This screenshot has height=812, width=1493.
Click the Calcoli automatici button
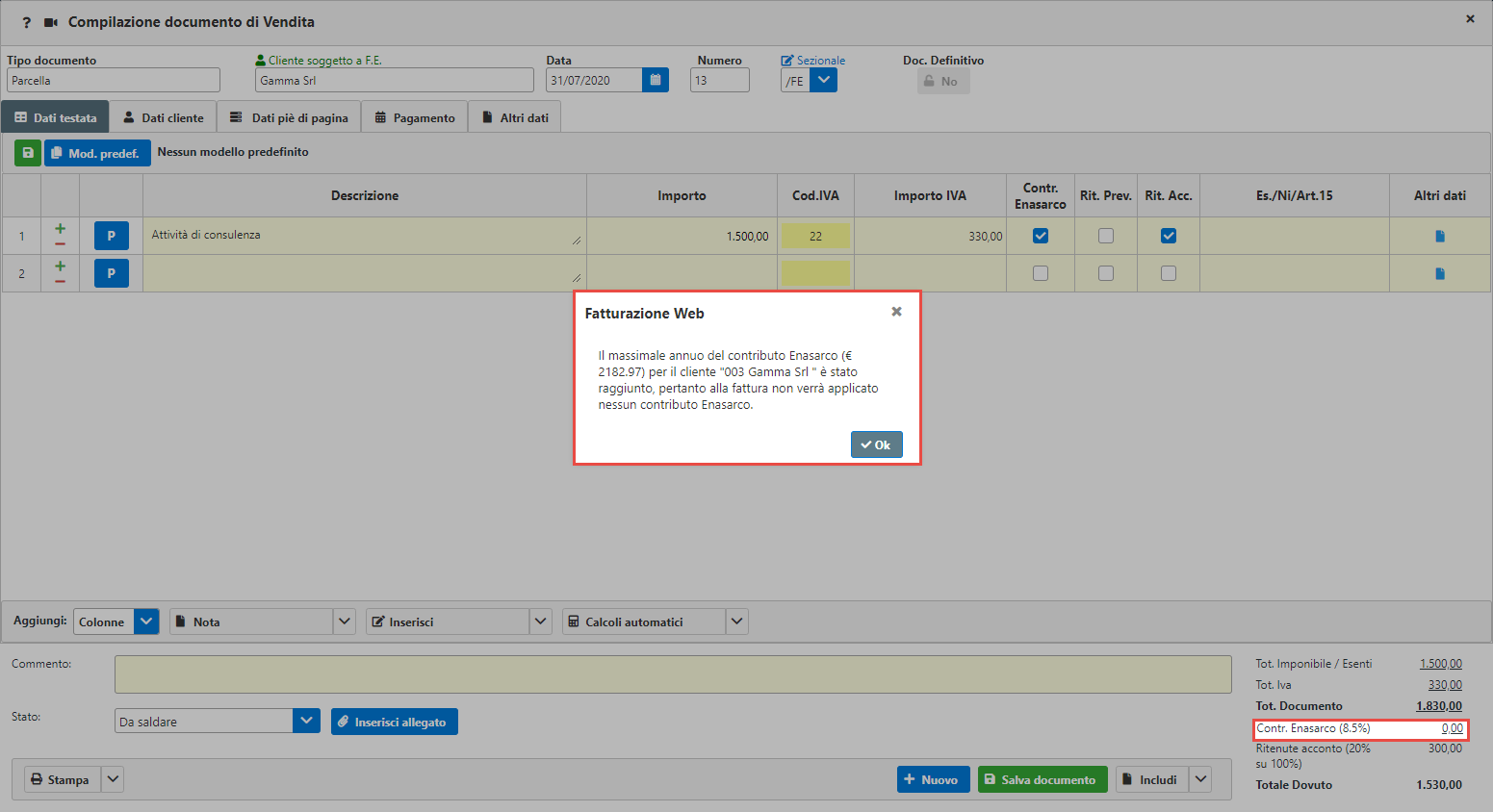click(x=644, y=622)
